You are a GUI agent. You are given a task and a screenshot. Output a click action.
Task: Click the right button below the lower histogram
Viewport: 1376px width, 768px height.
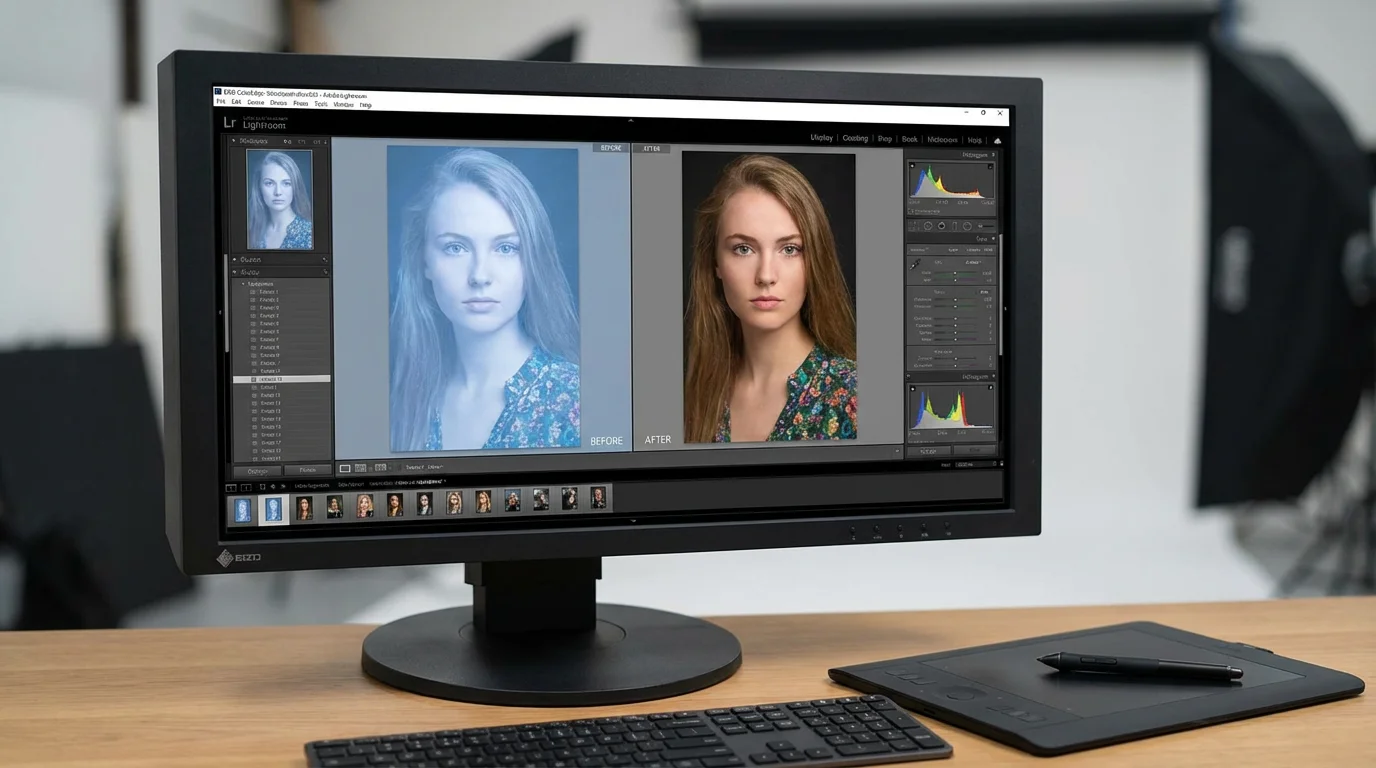click(974, 450)
